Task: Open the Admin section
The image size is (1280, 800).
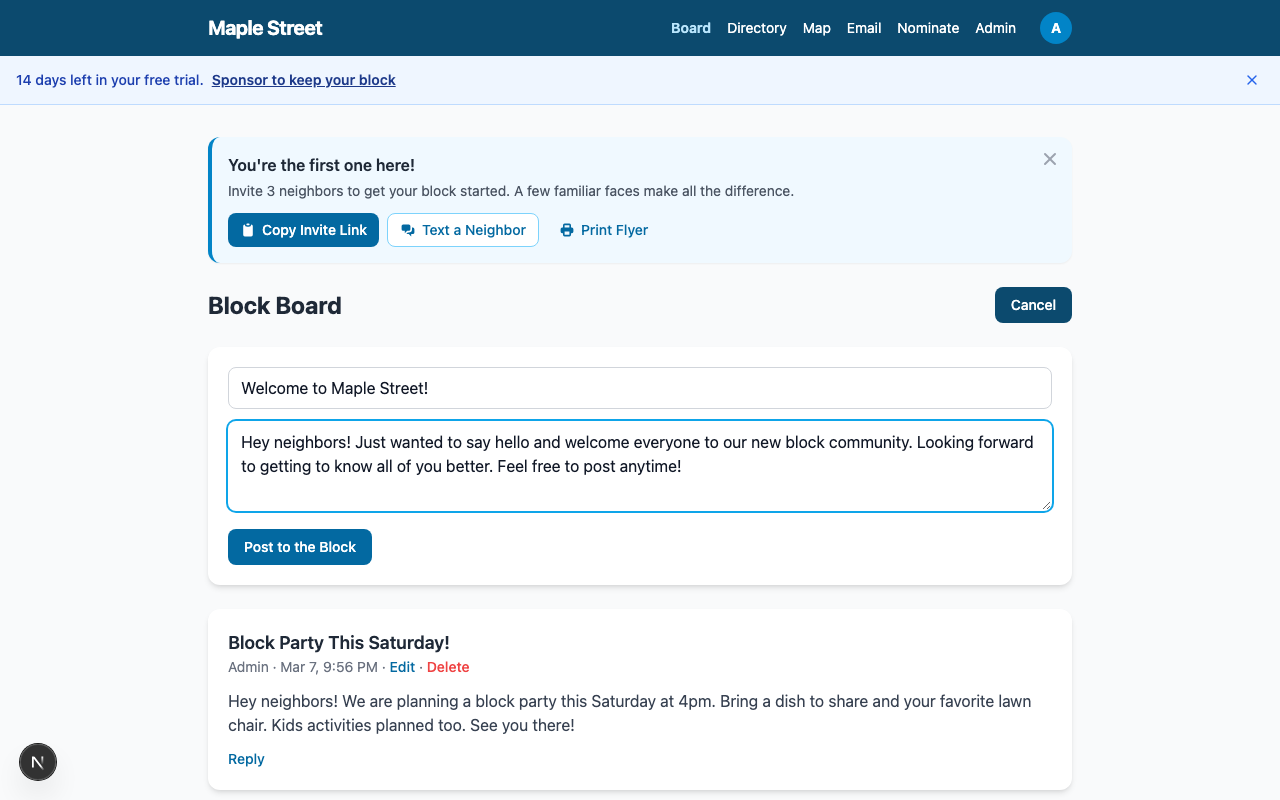Action: [995, 28]
